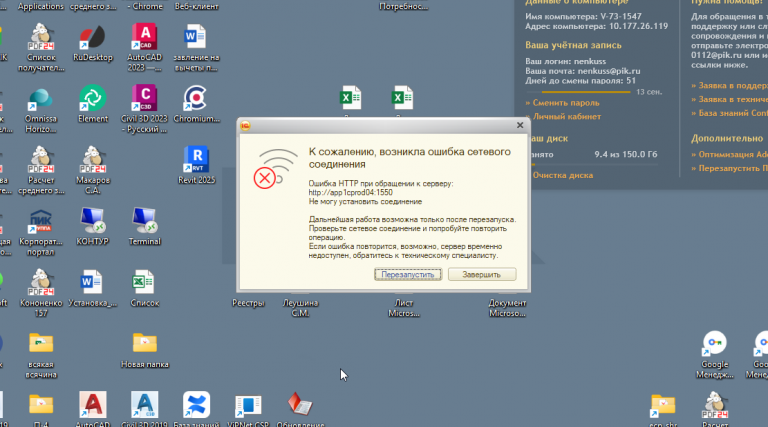Open the Chromium browser shortcut

pos(196,104)
